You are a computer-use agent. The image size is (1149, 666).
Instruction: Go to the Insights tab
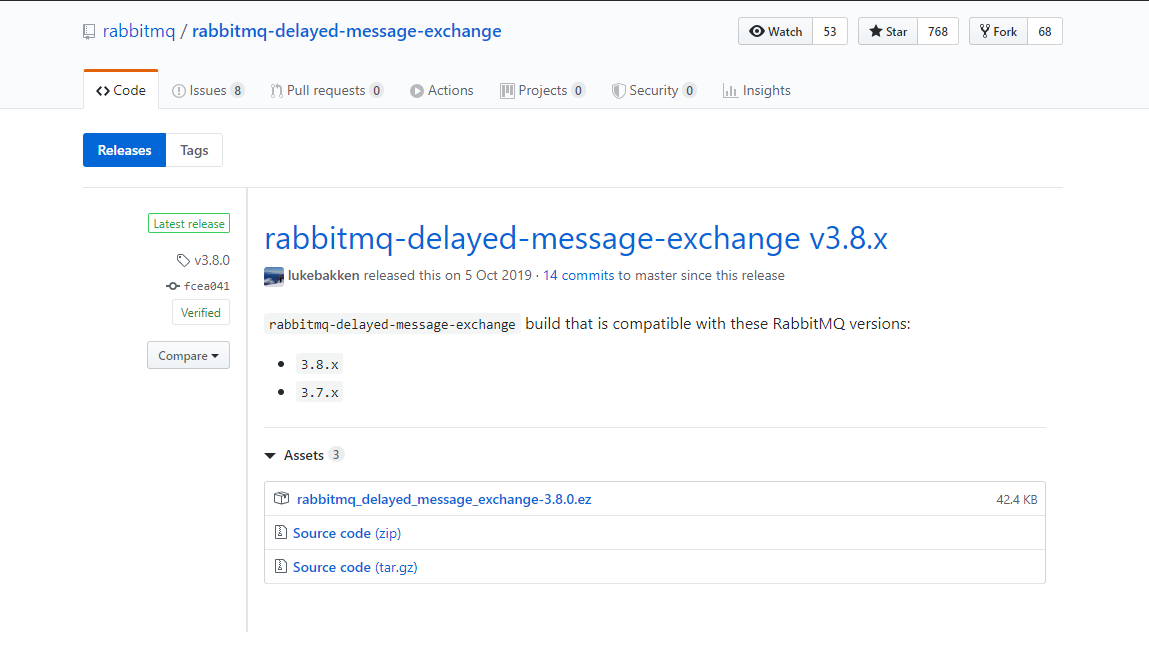(x=756, y=90)
